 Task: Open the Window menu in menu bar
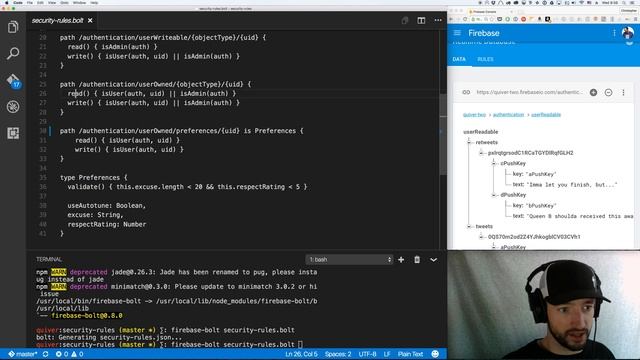[x=79, y=2]
